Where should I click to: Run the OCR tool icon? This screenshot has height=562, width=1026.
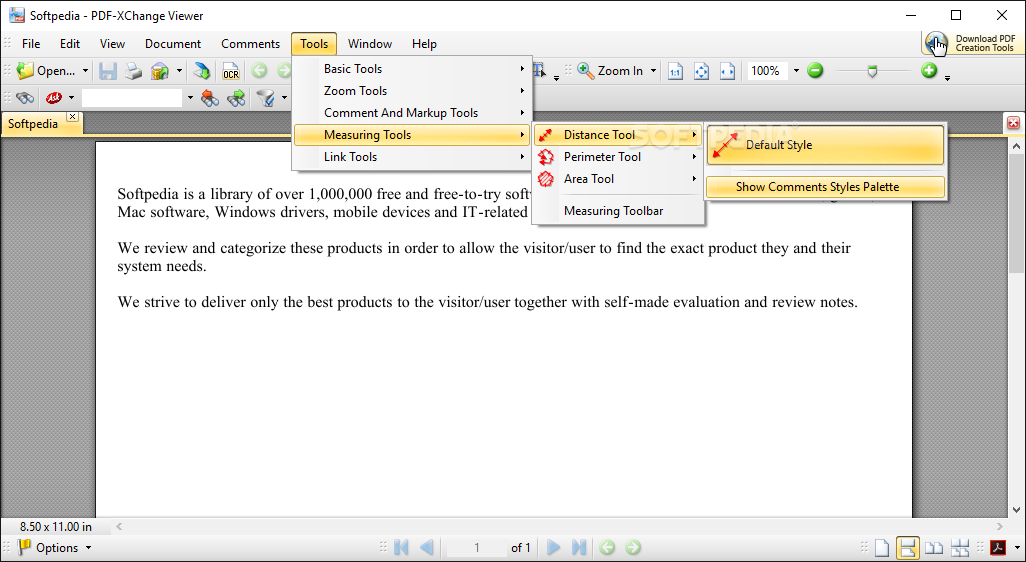coord(231,71)
